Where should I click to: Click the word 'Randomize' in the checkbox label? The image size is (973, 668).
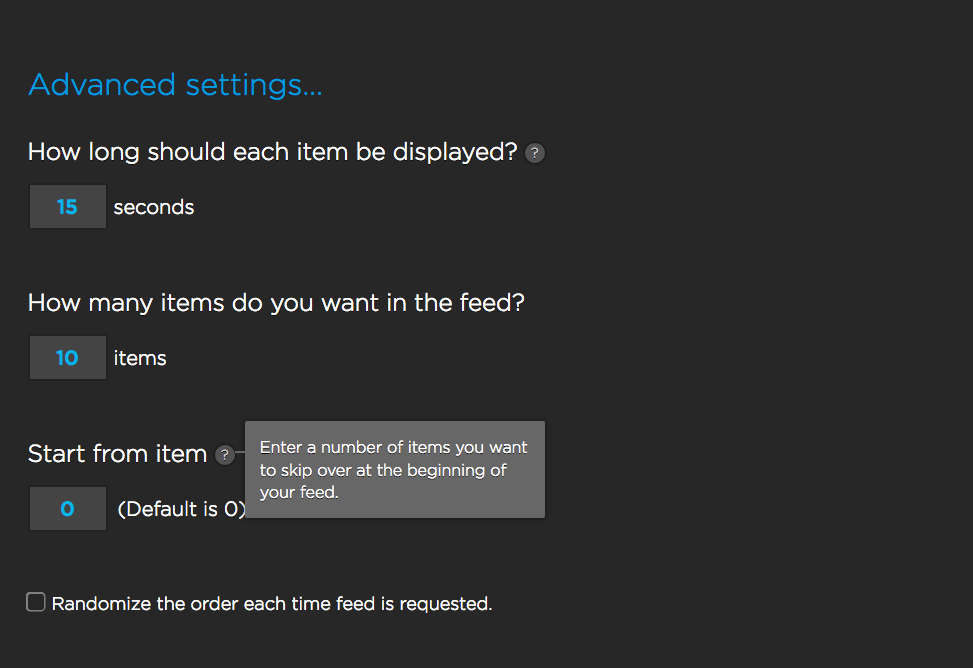tap(102, 604)
